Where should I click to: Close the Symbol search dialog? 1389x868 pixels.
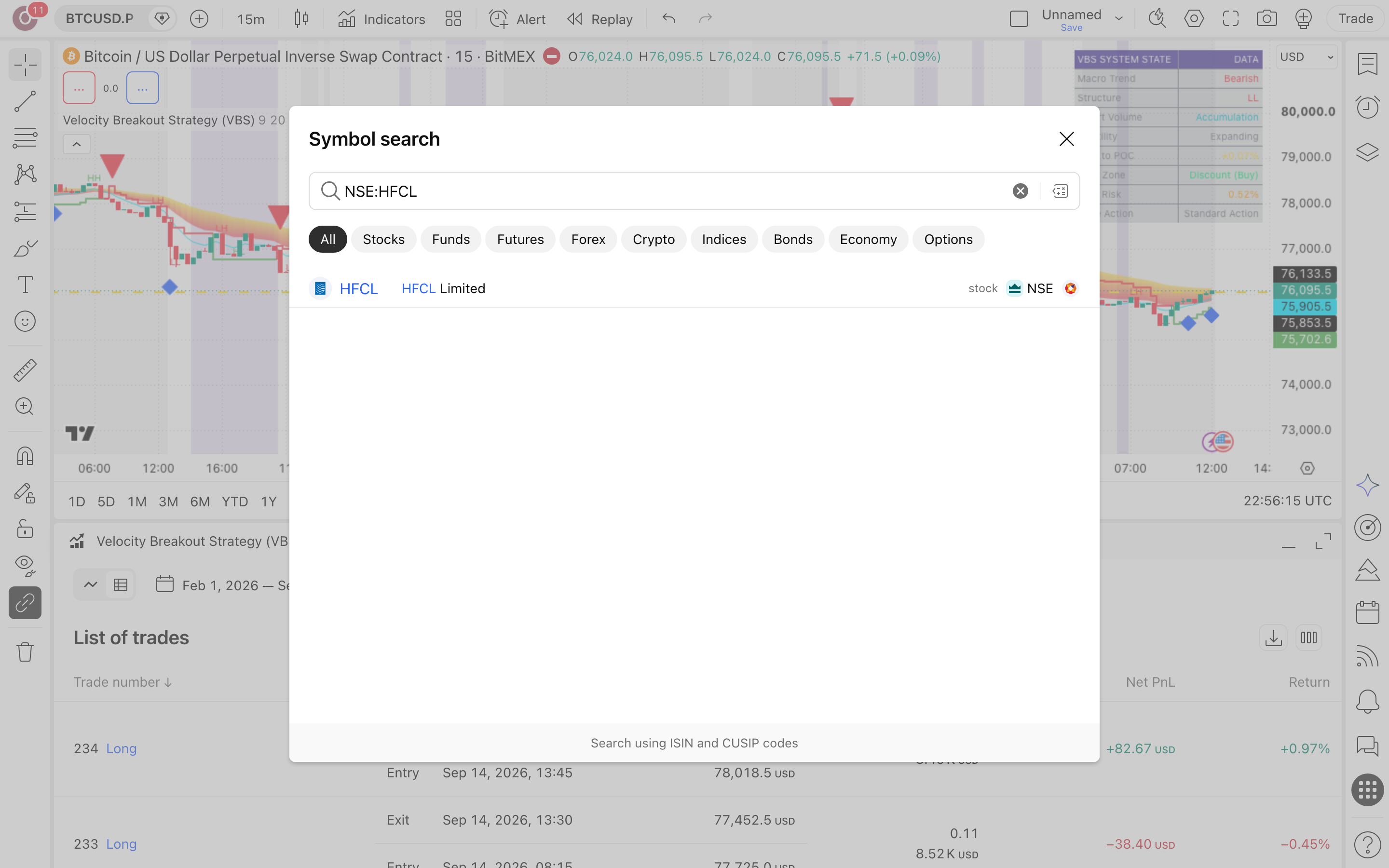click(x=1066, y=139)
